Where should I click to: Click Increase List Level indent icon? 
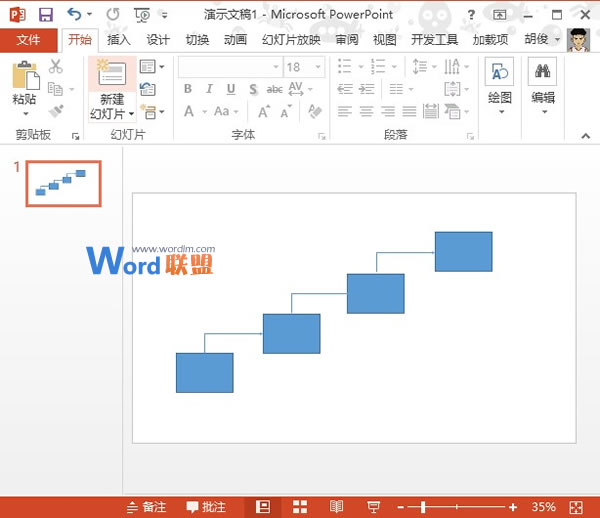tap(367, 89)
